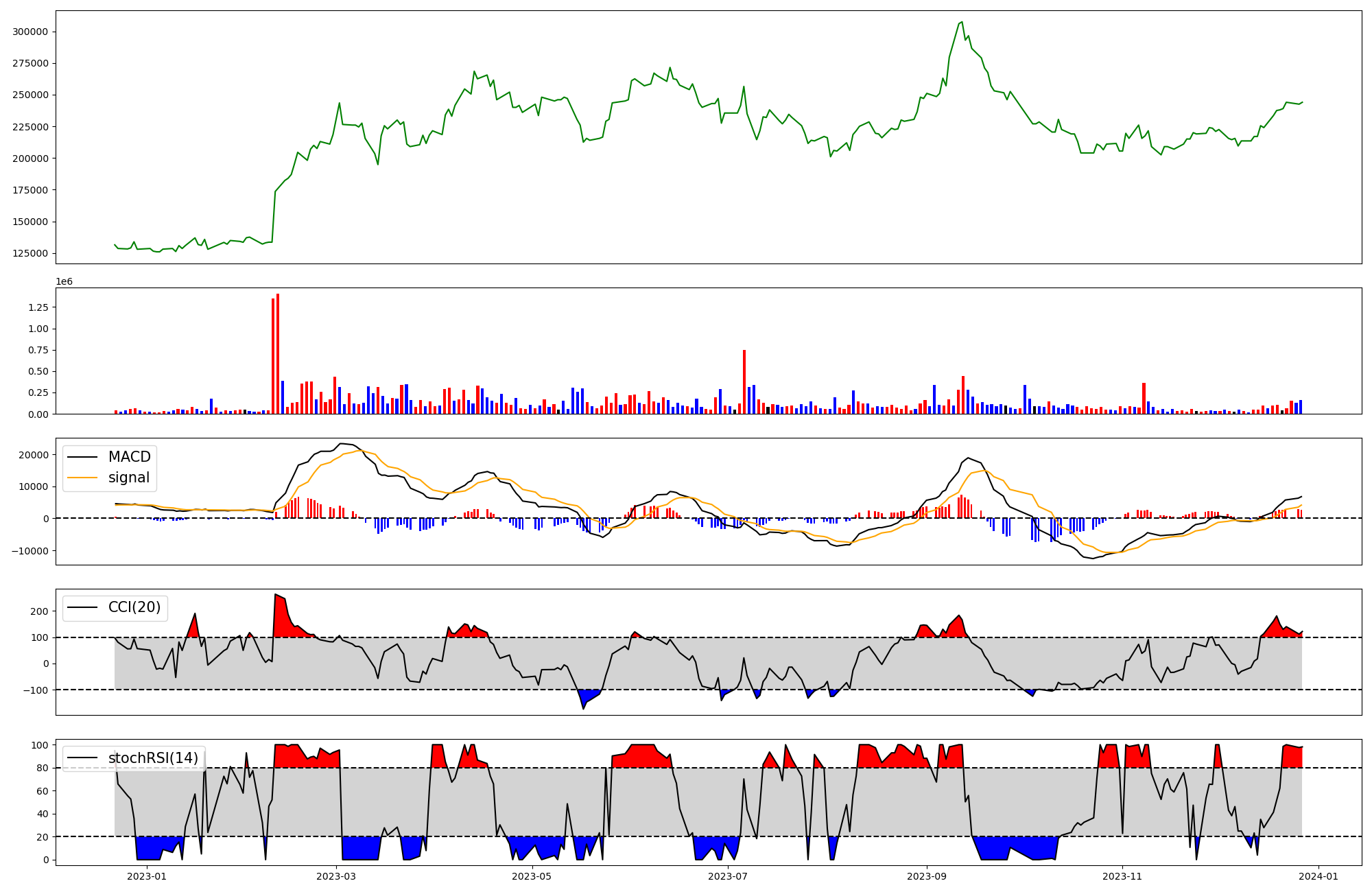Click the 2024-01 date axis label
The image size is (1372, 892).
[x=1318, y=876]
